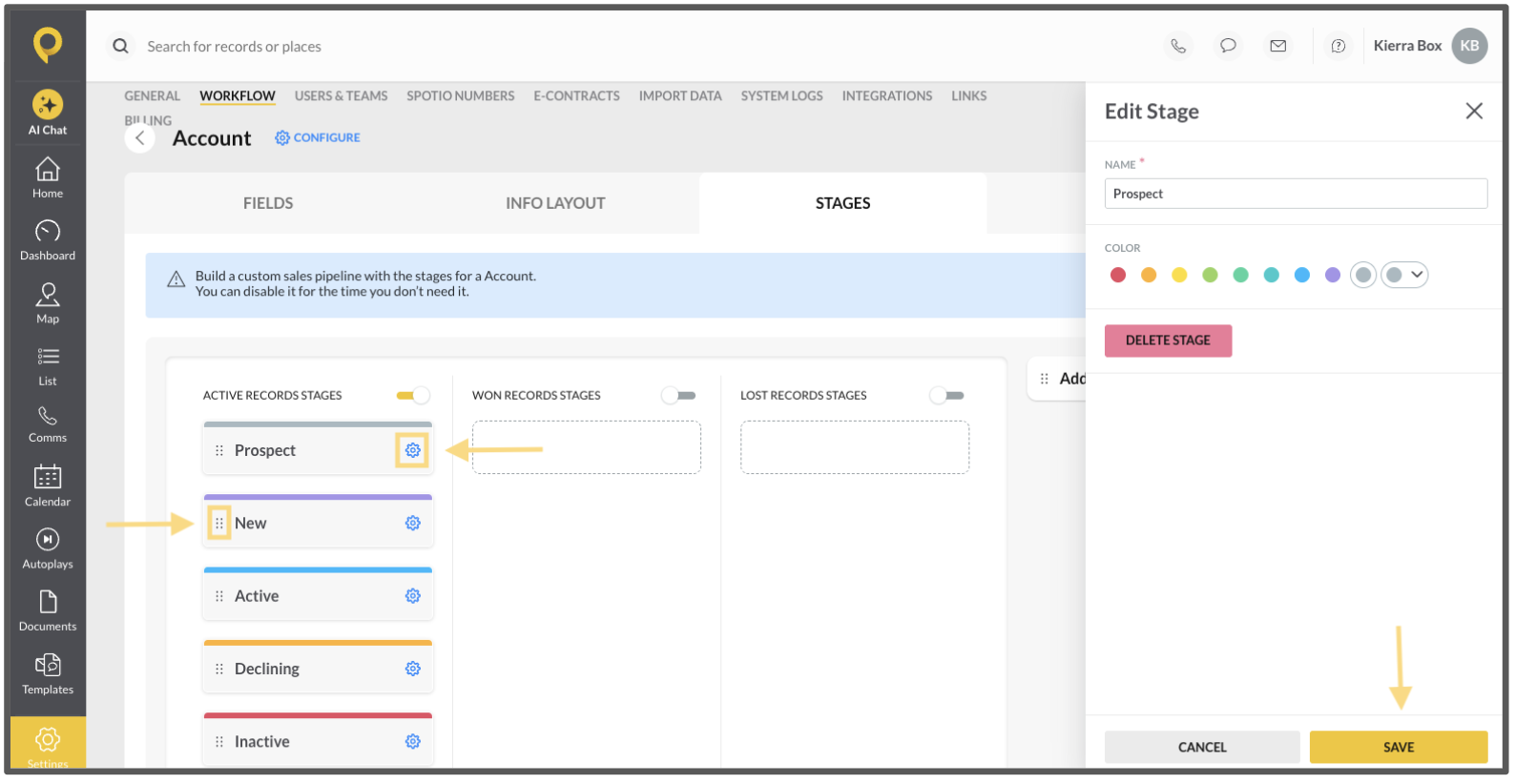Open Templates in sidebar
The height and width of the screenshot is (784, 1515).
point(48,674)
